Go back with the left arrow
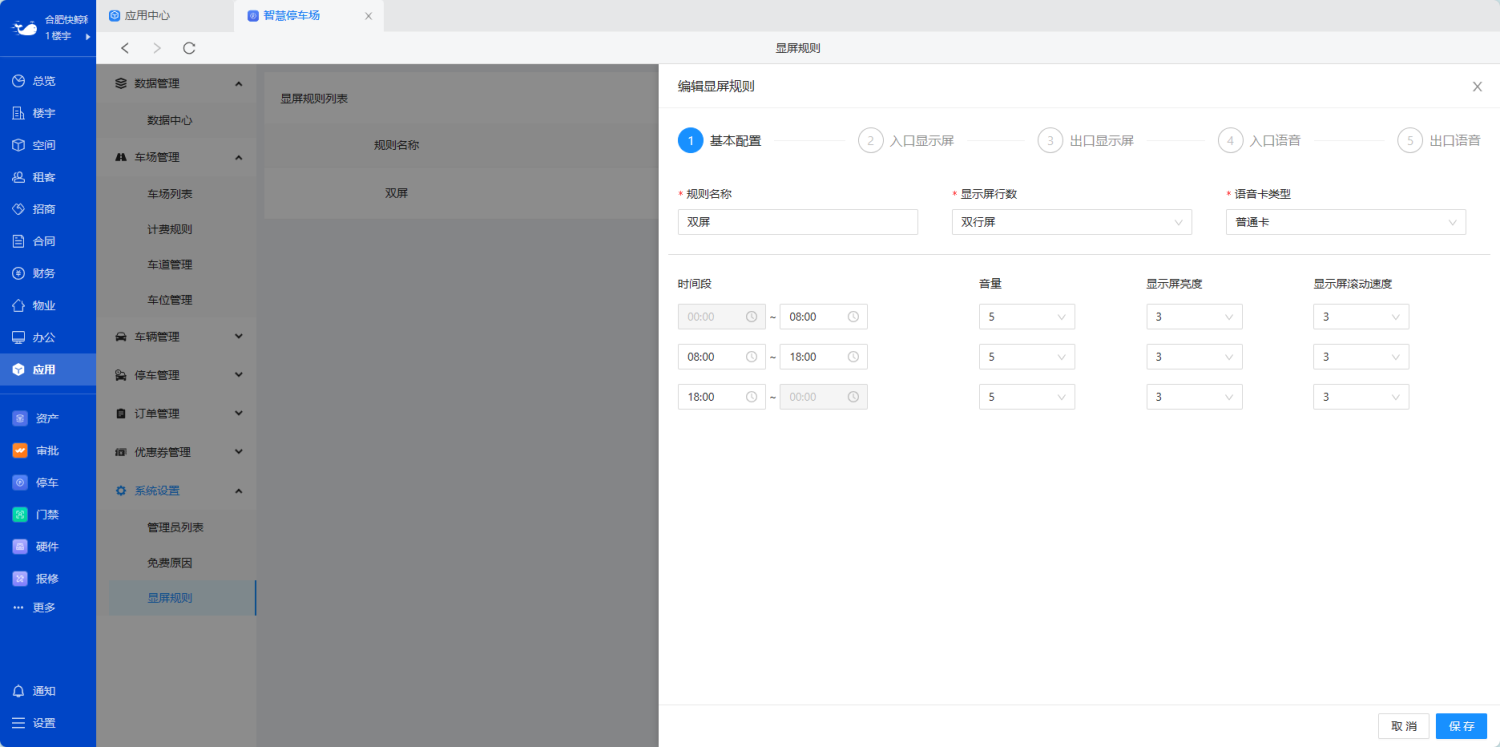 point(125,48)
